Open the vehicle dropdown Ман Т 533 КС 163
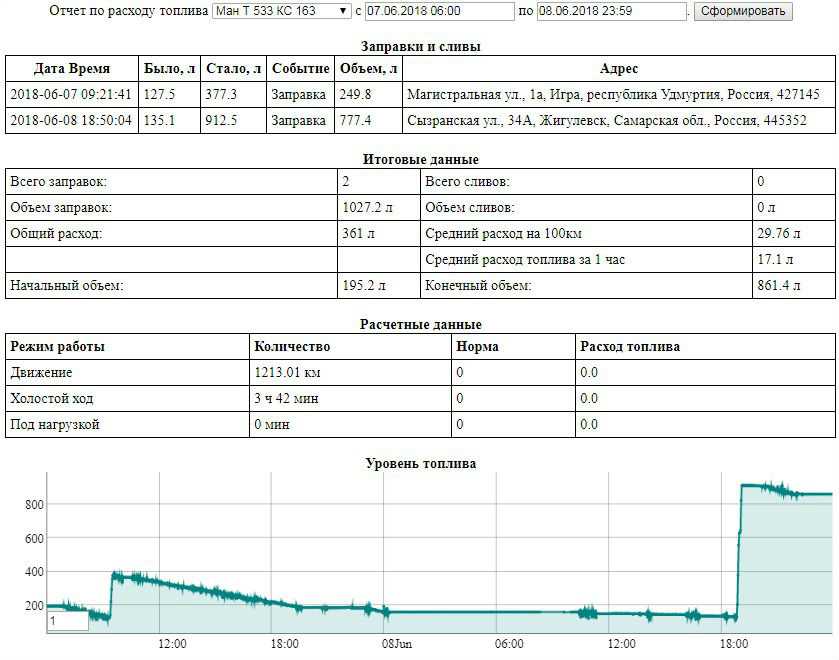 pos(281,11)
